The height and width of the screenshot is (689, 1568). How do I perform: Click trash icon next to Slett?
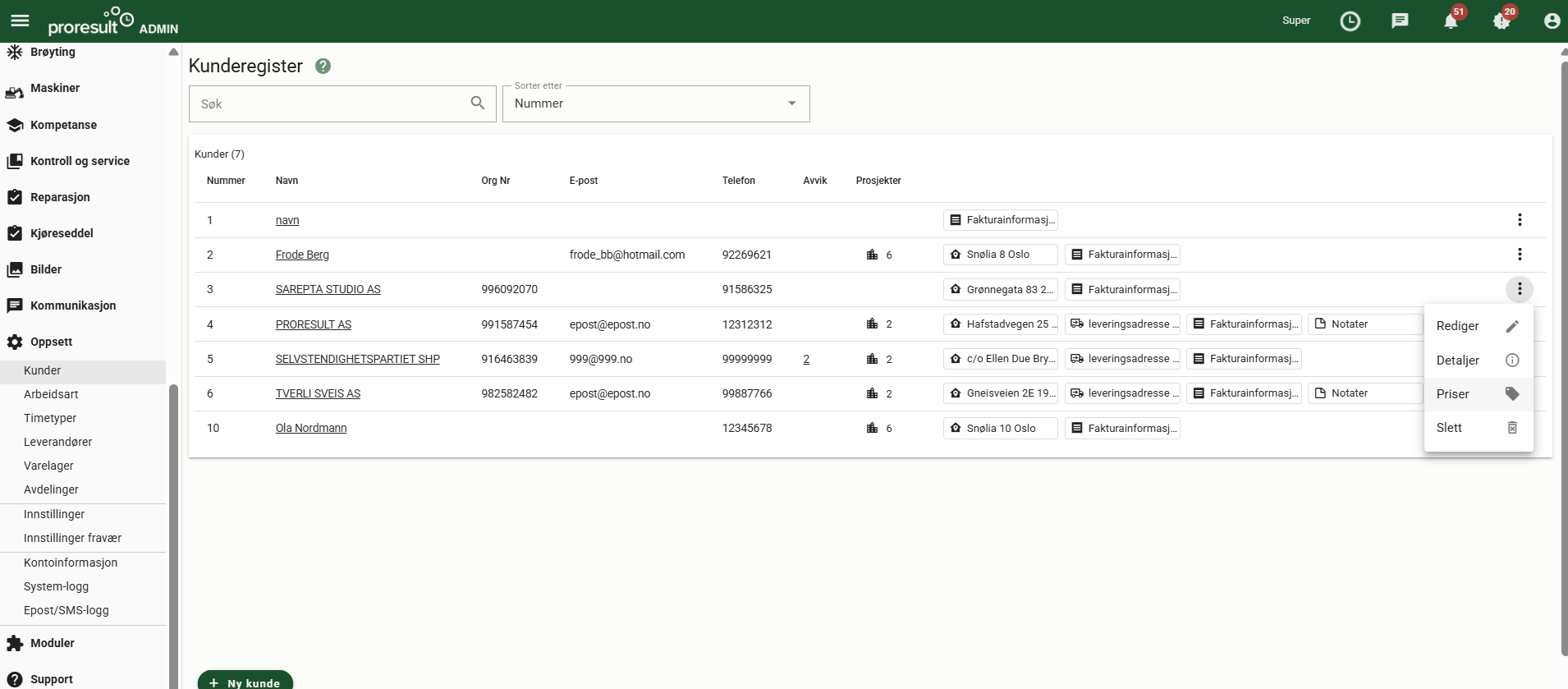1512,427
